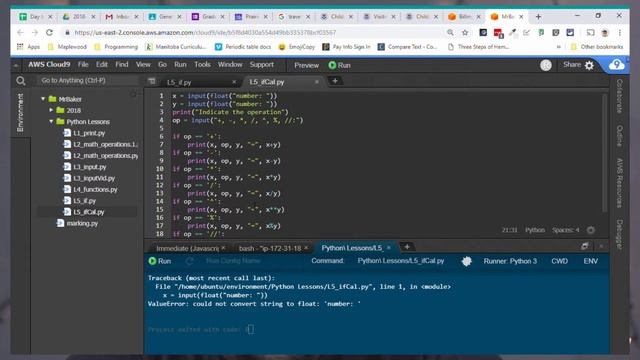
Task: Open L1_print.py in the file tree
Action: (89, 133)
